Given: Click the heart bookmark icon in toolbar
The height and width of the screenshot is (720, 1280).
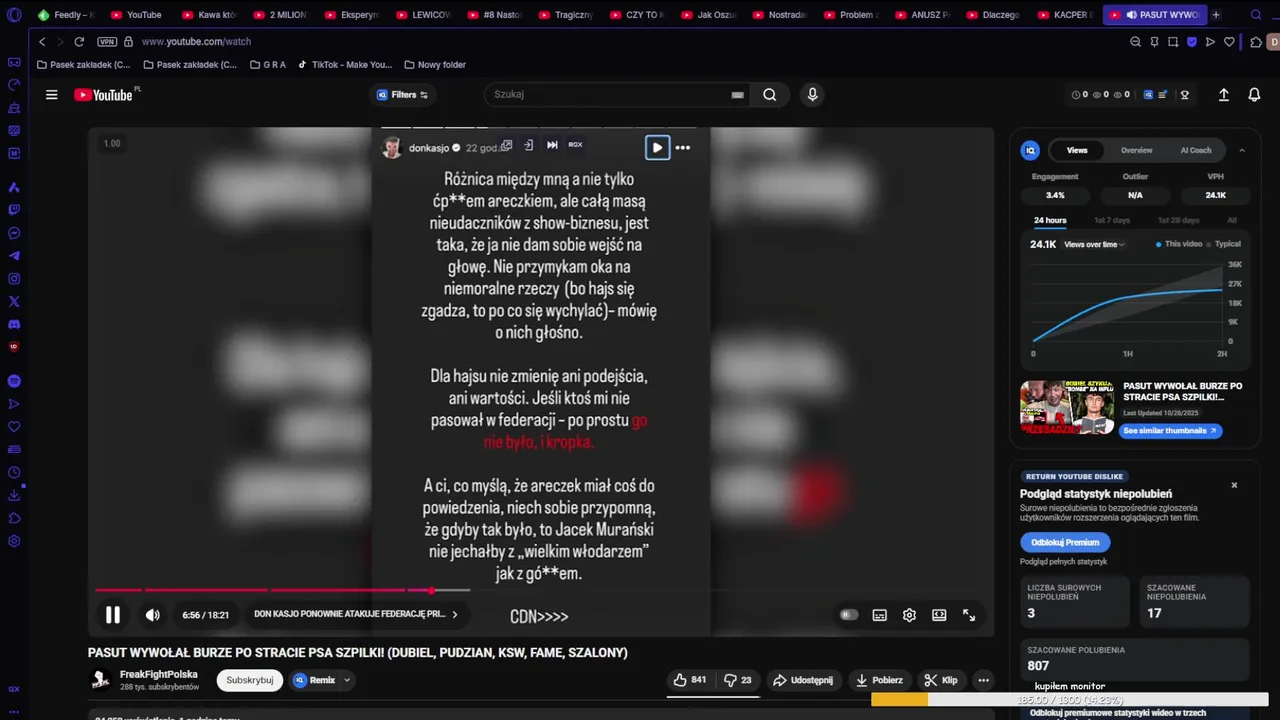Looking at the screenshot, I should pos(1229,42).
